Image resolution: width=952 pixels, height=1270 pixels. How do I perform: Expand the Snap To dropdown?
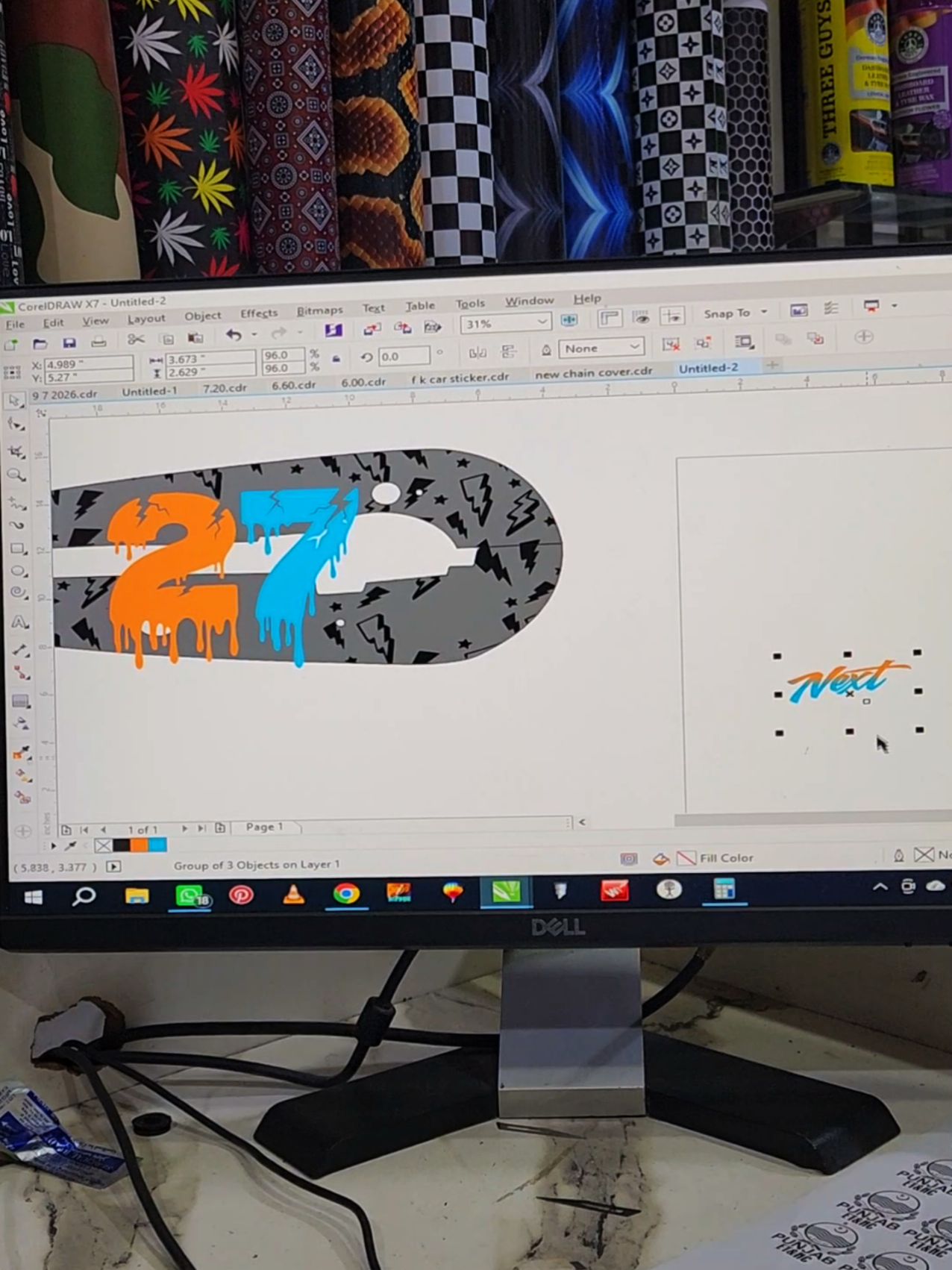tap(735, 313)
